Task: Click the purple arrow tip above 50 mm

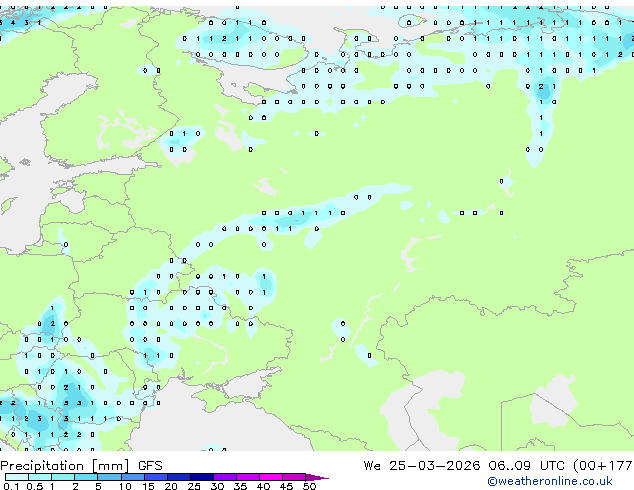Action: 317,477
